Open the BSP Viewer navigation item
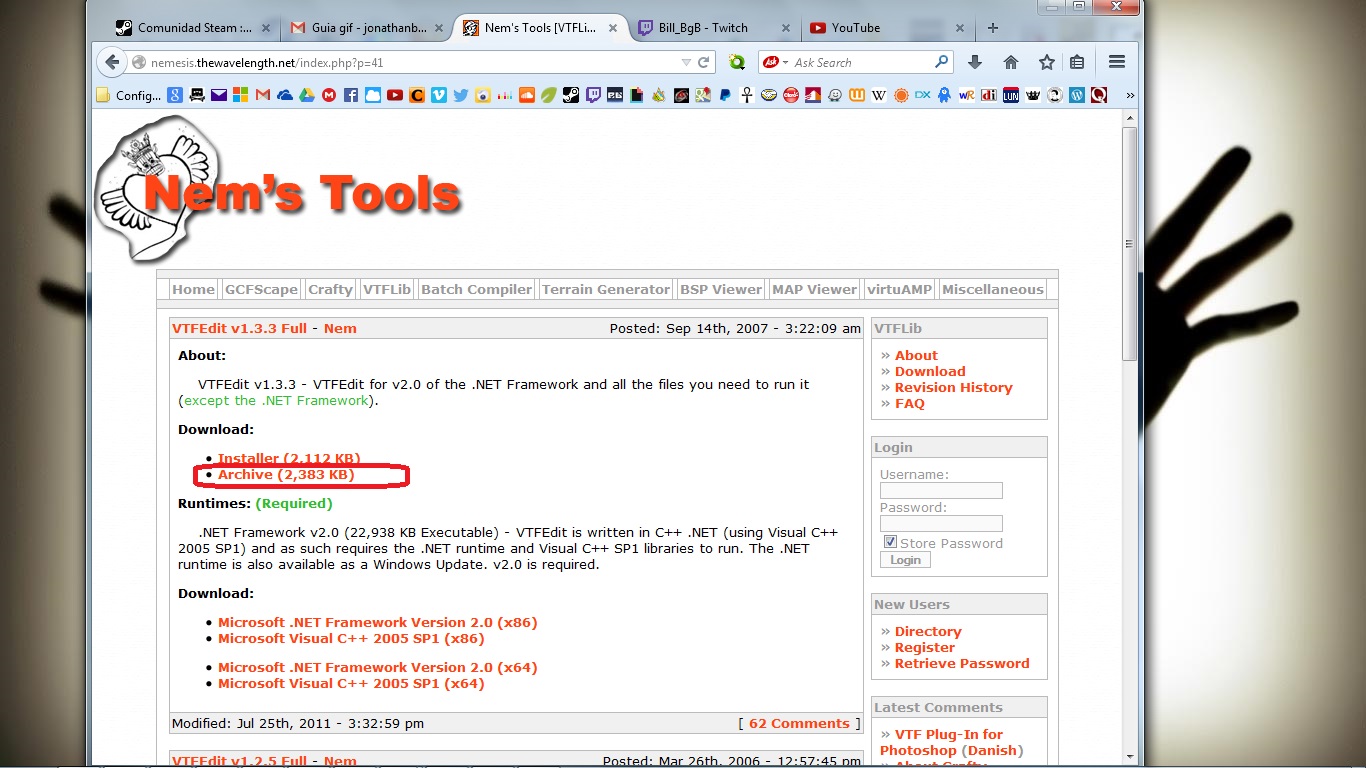The width and height of the screenshot is (1366, 768). click(x=721, y=289)
